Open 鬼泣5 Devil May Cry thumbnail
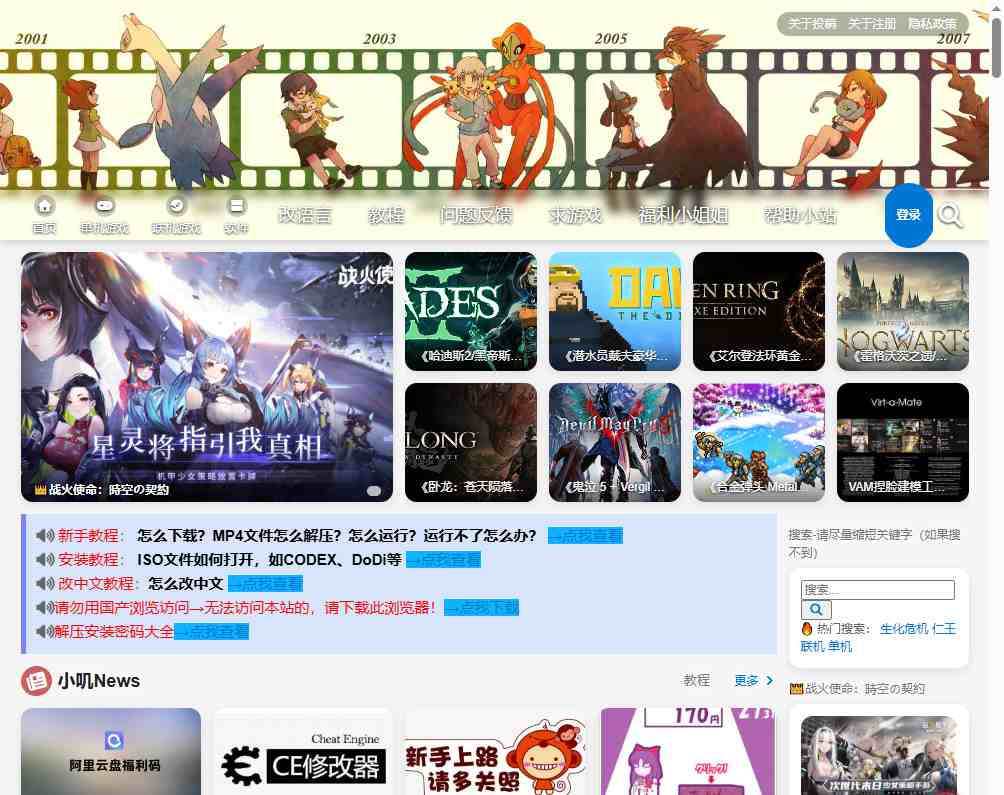 tap(615, 442)
